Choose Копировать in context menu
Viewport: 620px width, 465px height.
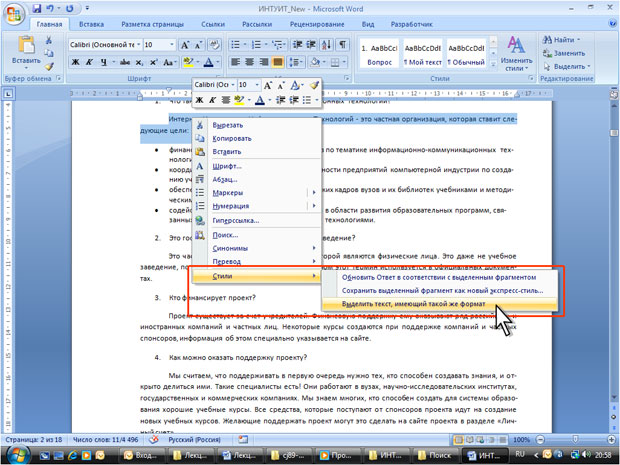pyautogui.click(x=257, y=138)
